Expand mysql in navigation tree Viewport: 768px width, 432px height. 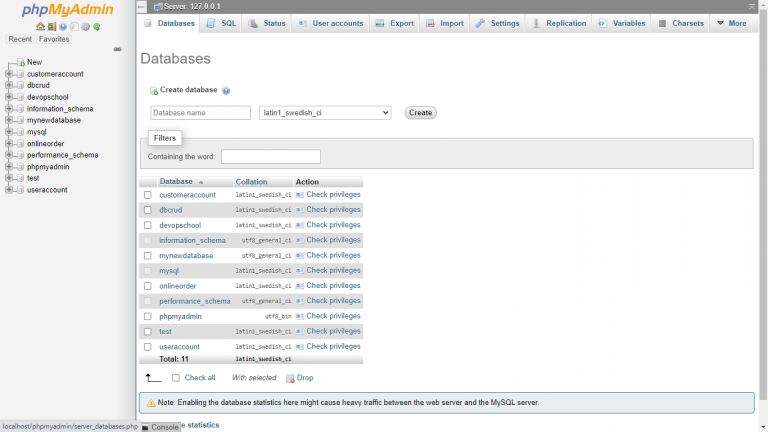click(9, 132)
